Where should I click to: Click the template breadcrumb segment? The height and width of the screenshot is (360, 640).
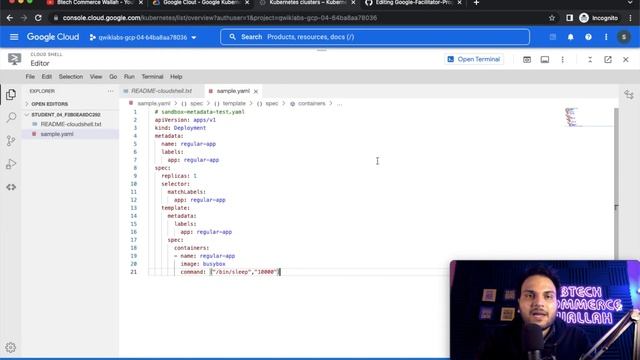[x=234, y=104]
